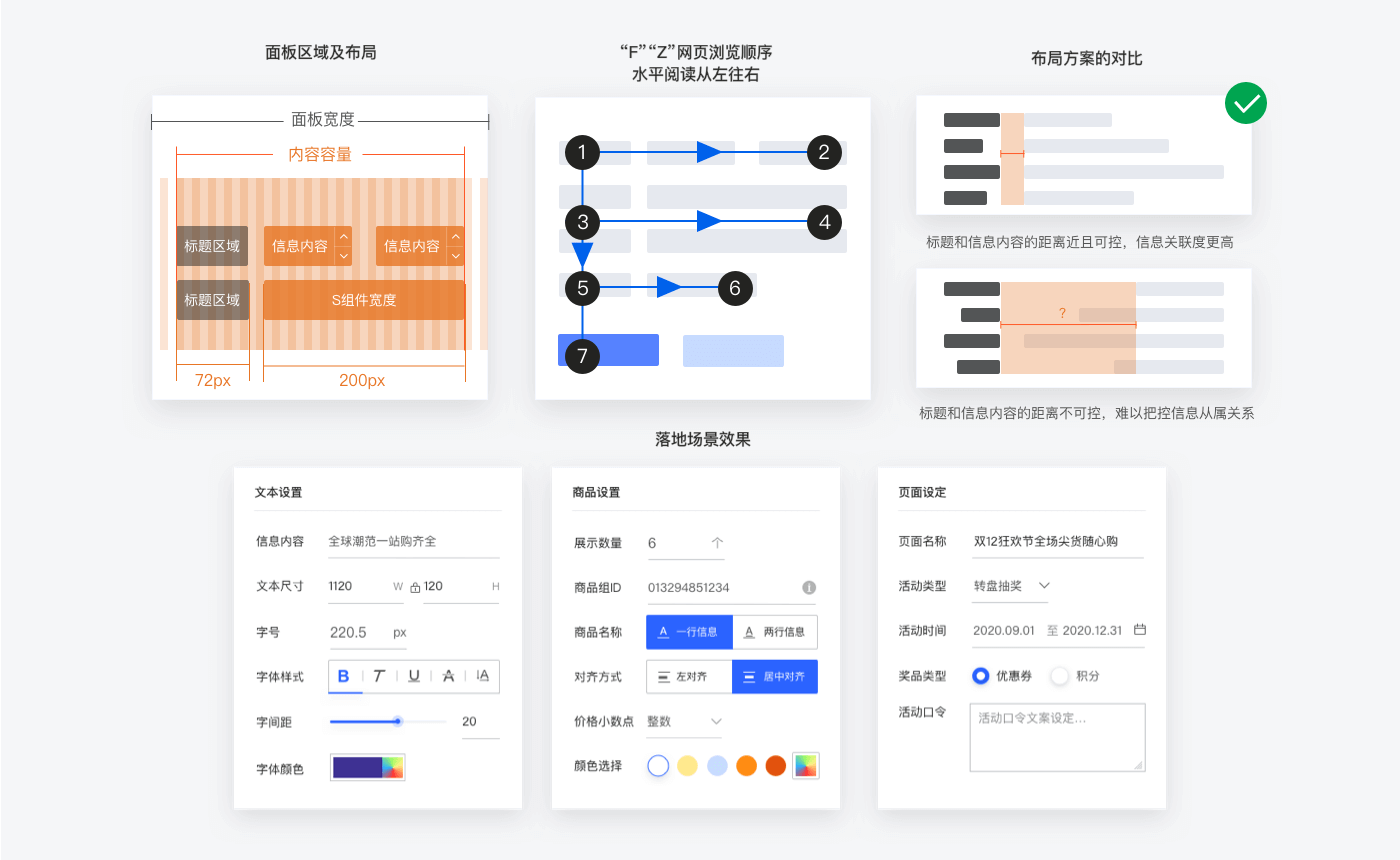Screen dimensions: 1400x860
Task: Click the 面板区域及布局 title
Action: click(x=321, y=52)
